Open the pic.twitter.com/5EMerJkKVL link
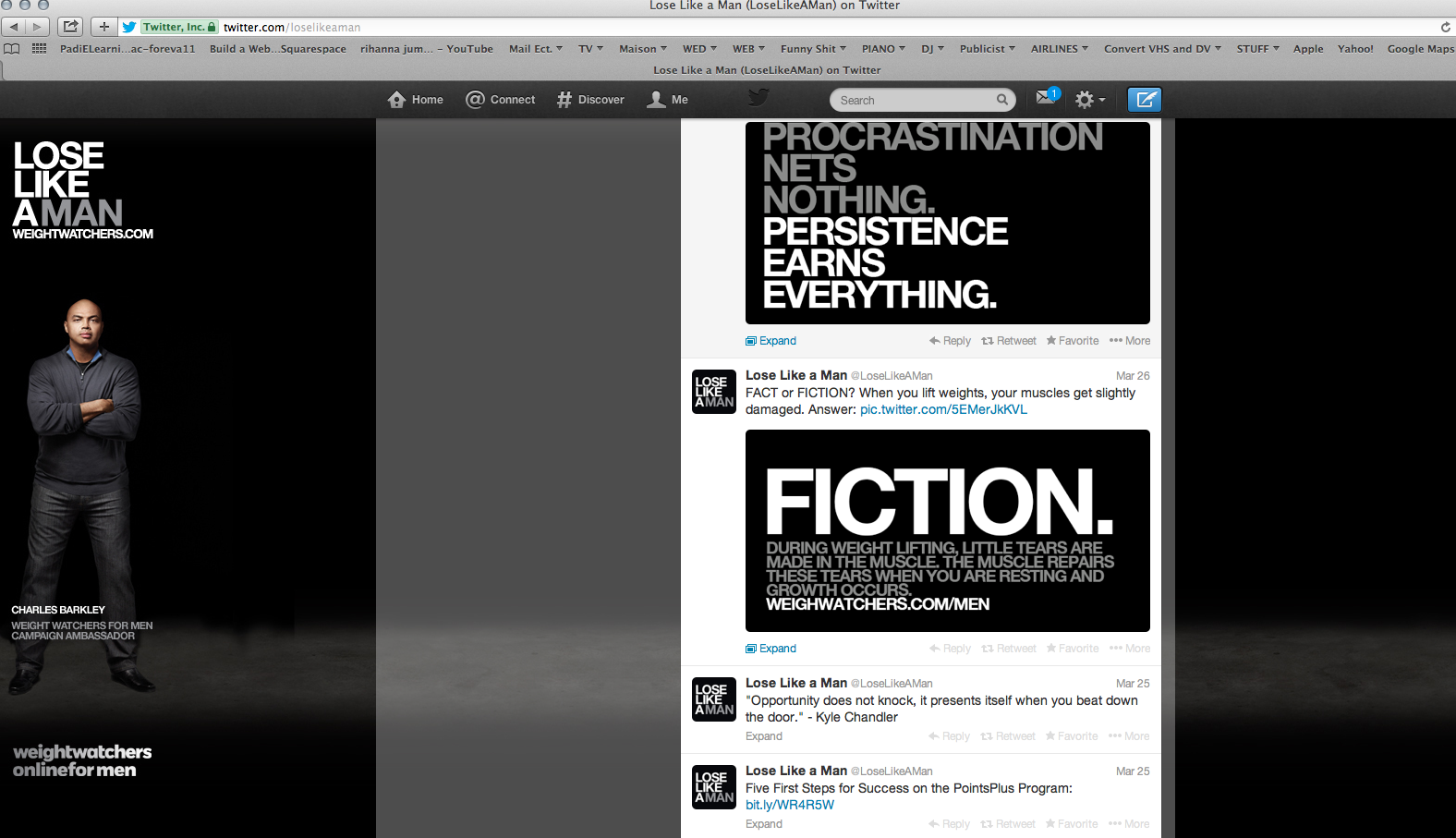The height and width of the screenshot is (838, 1456). point(943,409)
